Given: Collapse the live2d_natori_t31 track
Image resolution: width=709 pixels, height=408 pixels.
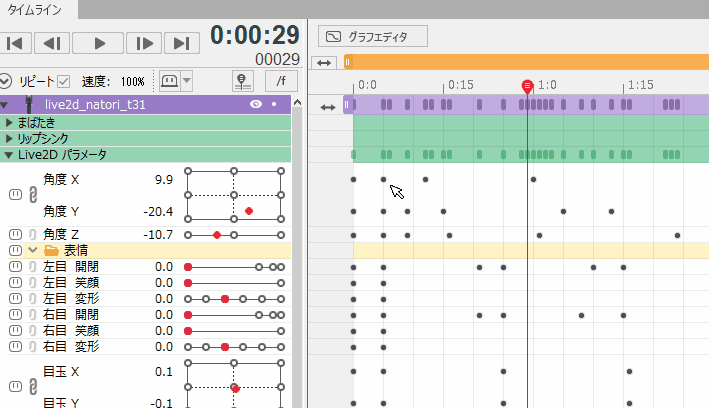Looking at the screenshot, I should pyautogui.click(x=5, y=105).
